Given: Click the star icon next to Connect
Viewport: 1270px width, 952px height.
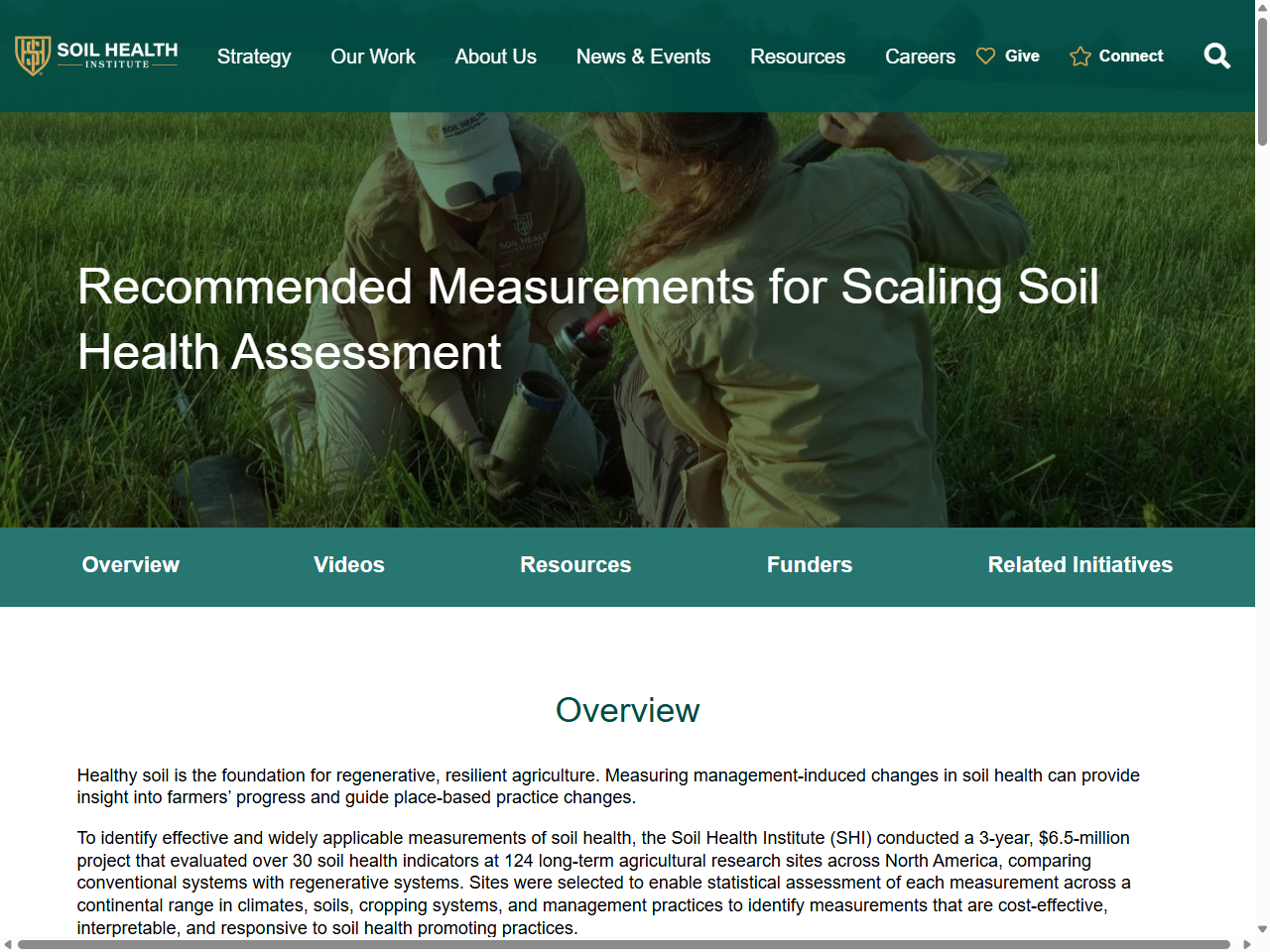Looking at the screenshot, I should click(x=1079, y=57).
